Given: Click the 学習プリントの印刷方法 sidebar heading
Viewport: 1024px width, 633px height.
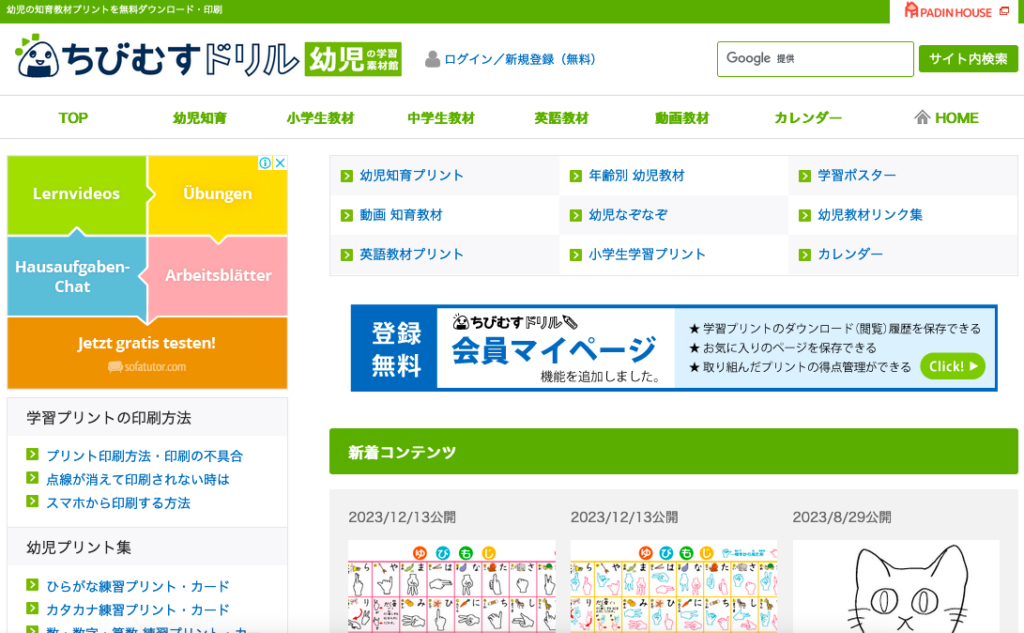Looking at the screenshot, I should pos(108,418).
